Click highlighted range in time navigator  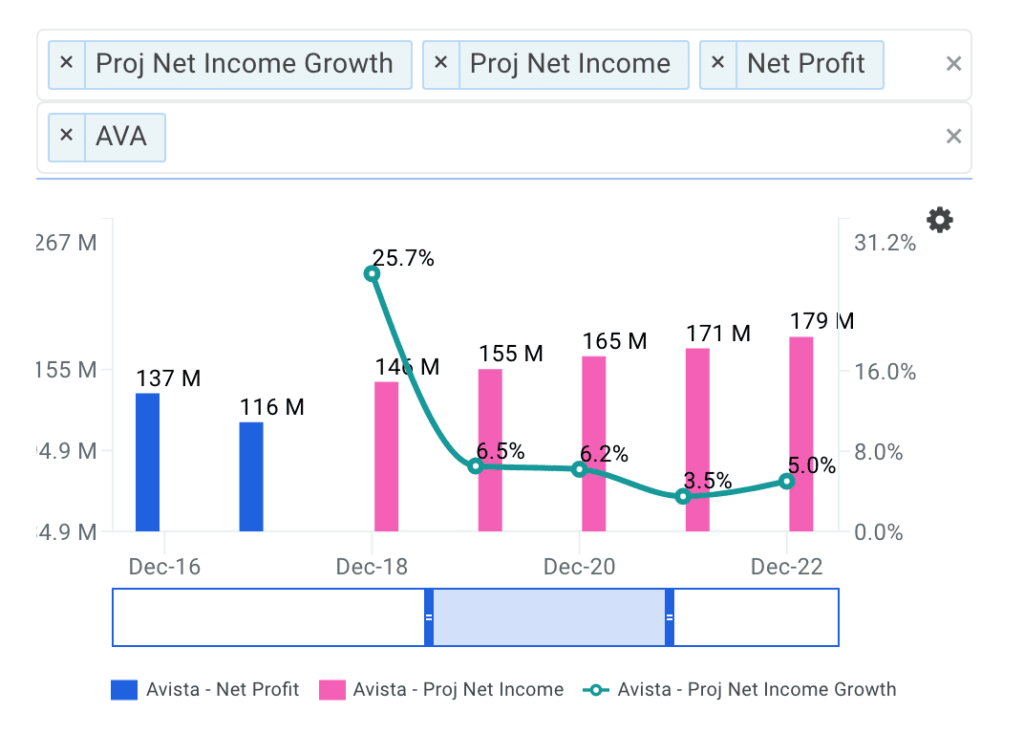pyautogui.click(x=549, y=617)
